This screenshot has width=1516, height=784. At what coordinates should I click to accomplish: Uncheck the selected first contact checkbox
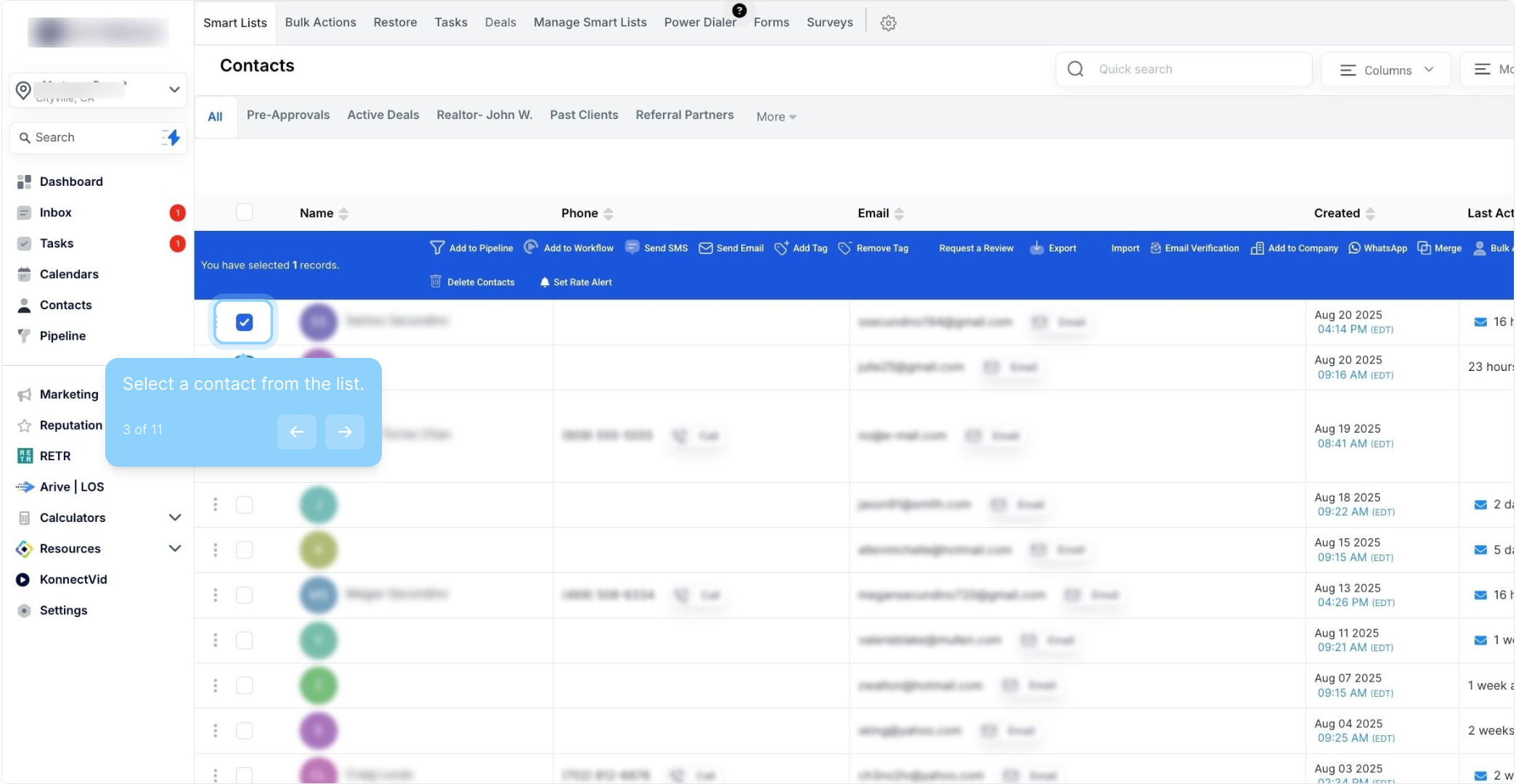click(x=244, y=322)
